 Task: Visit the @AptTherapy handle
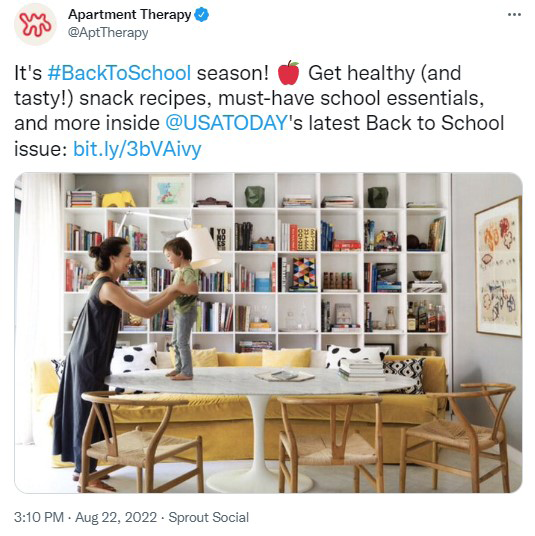[x=108, y=33]
